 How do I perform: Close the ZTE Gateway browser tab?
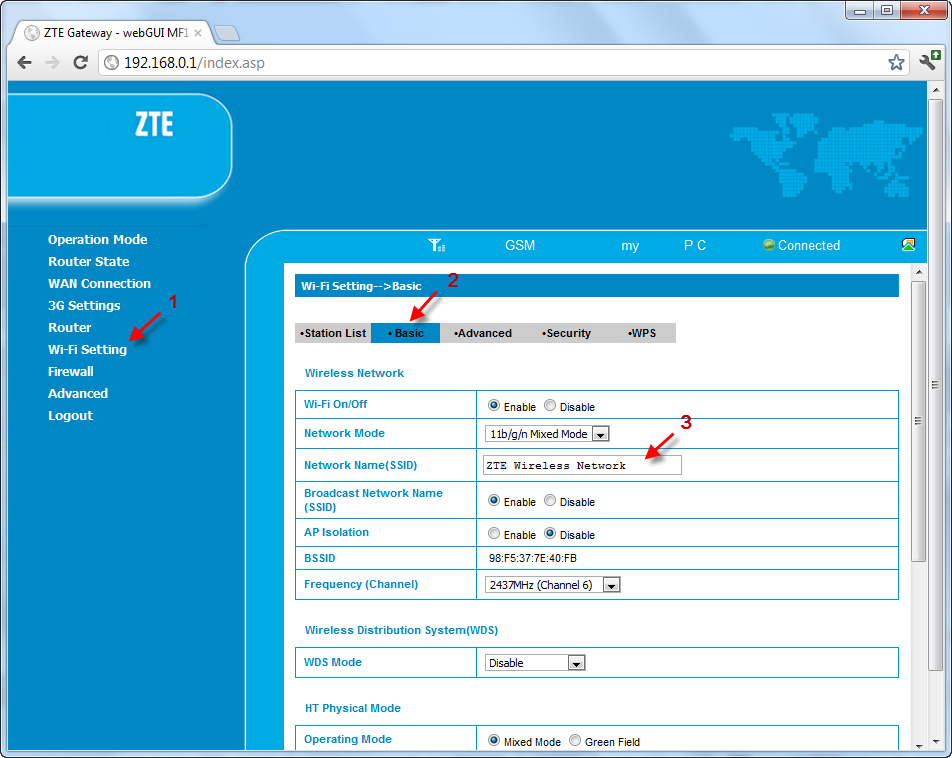click(x=198, y=33)
